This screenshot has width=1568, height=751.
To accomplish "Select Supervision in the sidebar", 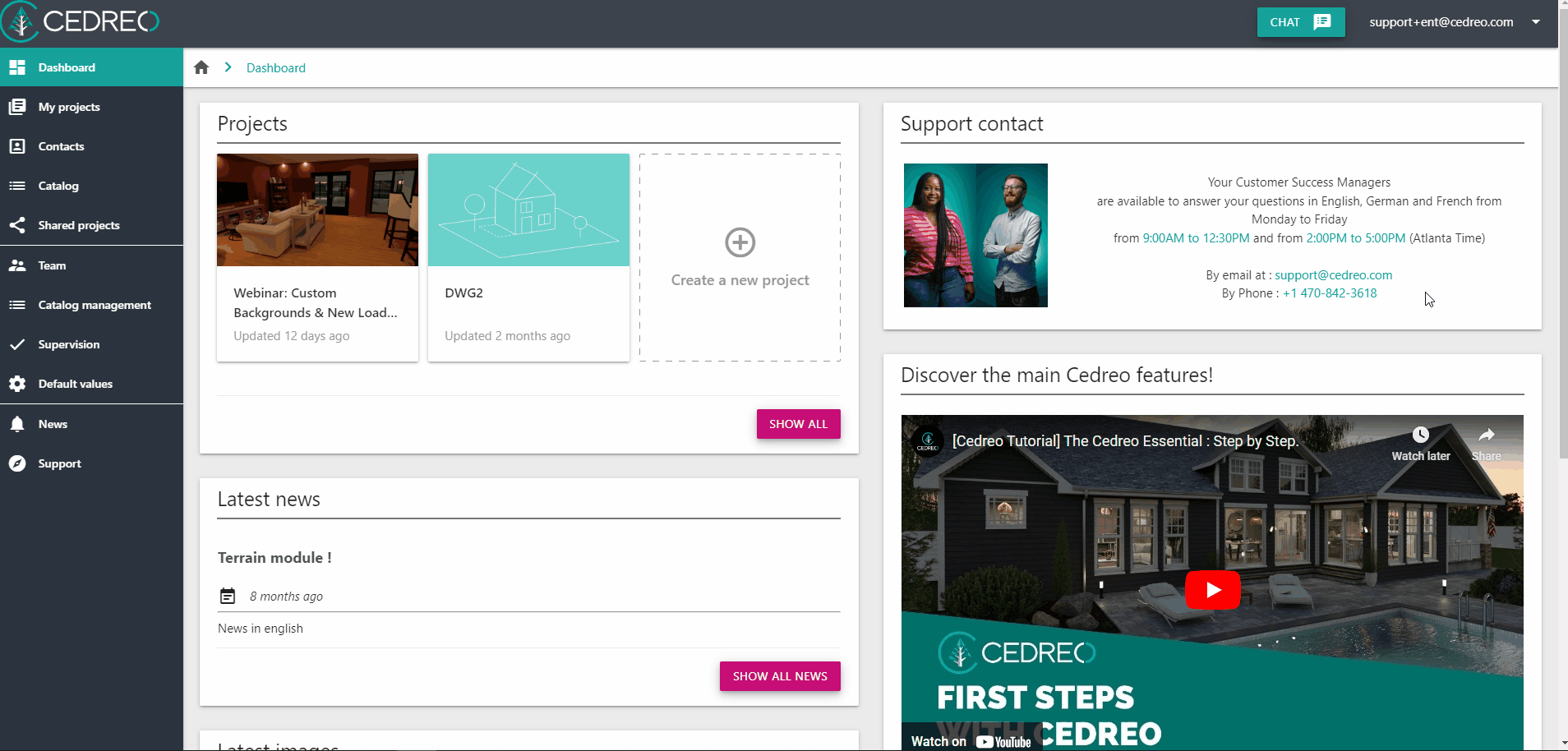I will click(x=91, y=344).
